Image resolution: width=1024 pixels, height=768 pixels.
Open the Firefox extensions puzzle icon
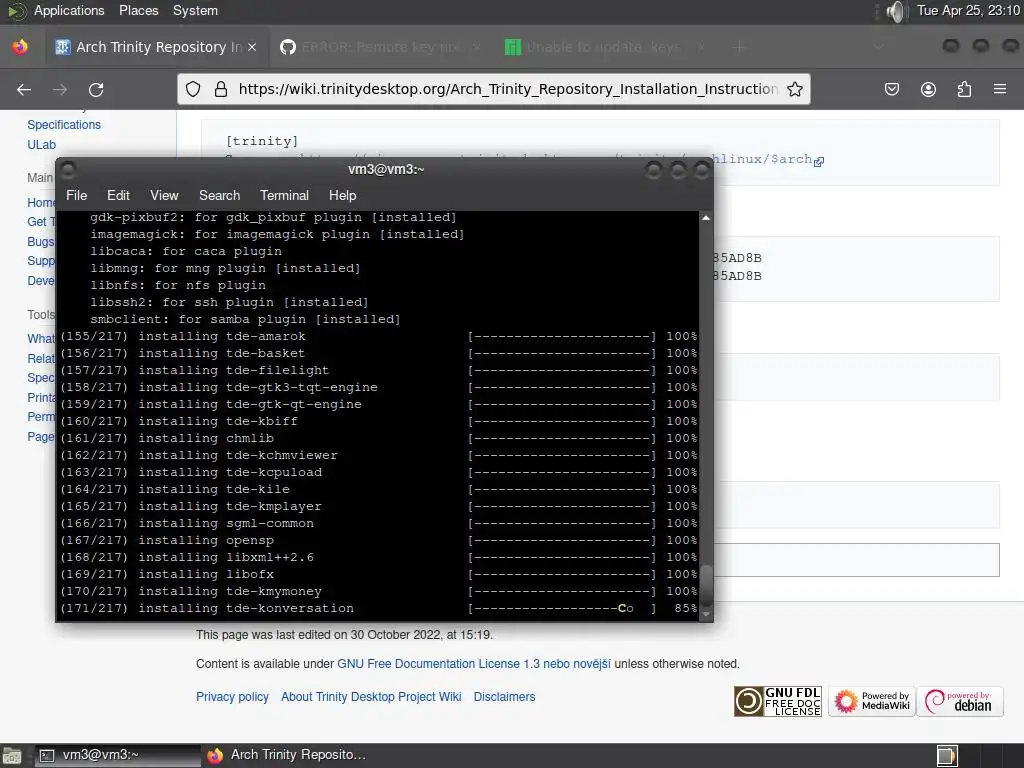(x=964, y=89)
